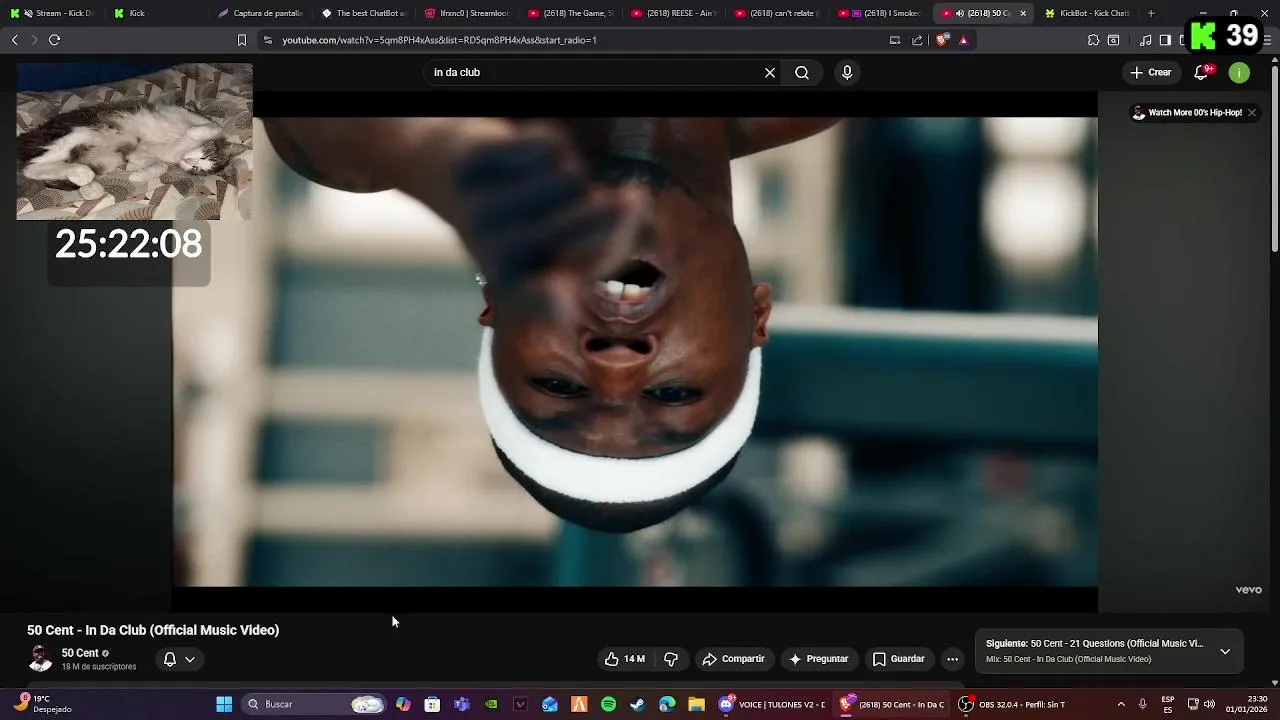The width and height of the screenshot is (1280, 720).
Task: Open File Explorer from the taskbar
Action: (696, 704)
